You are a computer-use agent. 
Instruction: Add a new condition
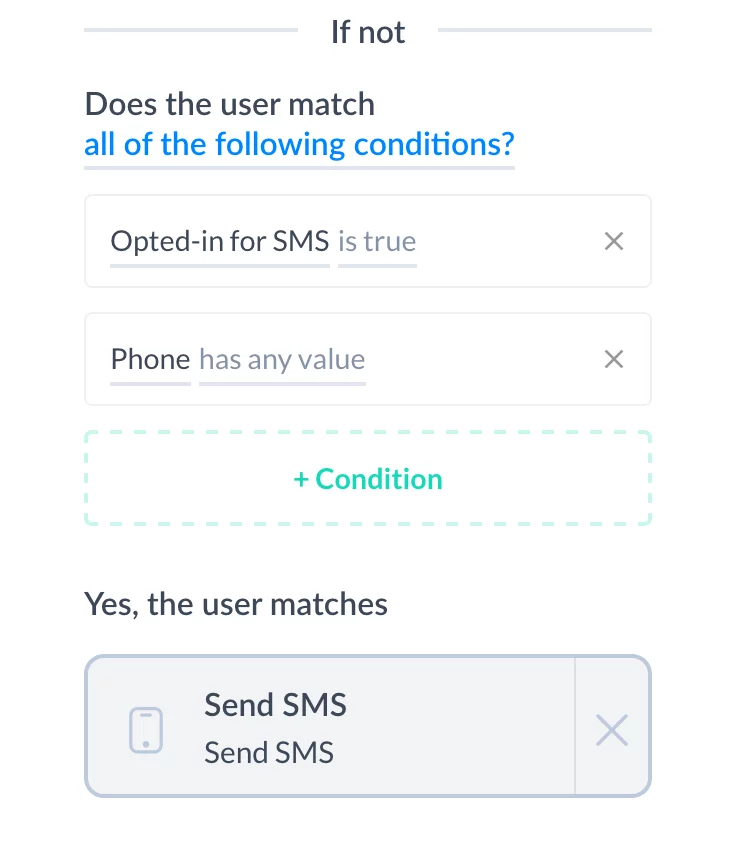click(x=367, y=478)
